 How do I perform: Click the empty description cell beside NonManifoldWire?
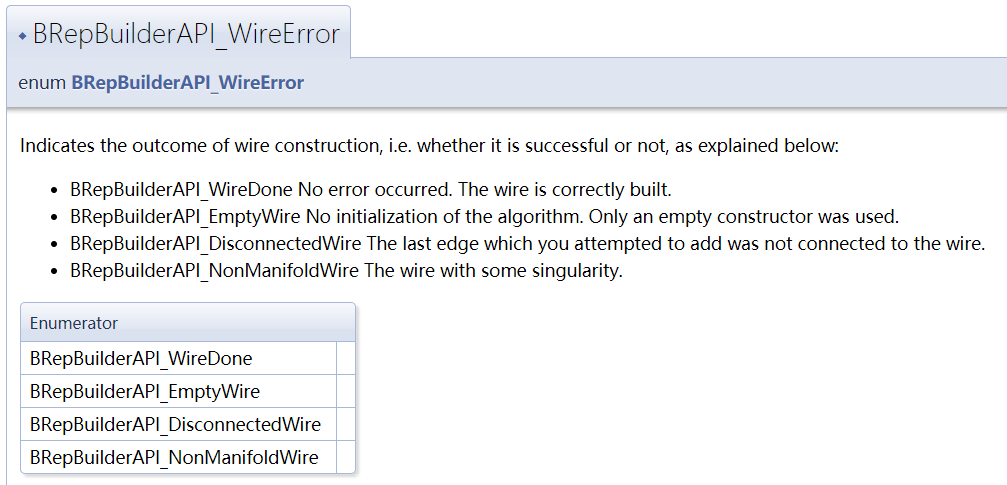pyautogui.click(x=346, y=457)
